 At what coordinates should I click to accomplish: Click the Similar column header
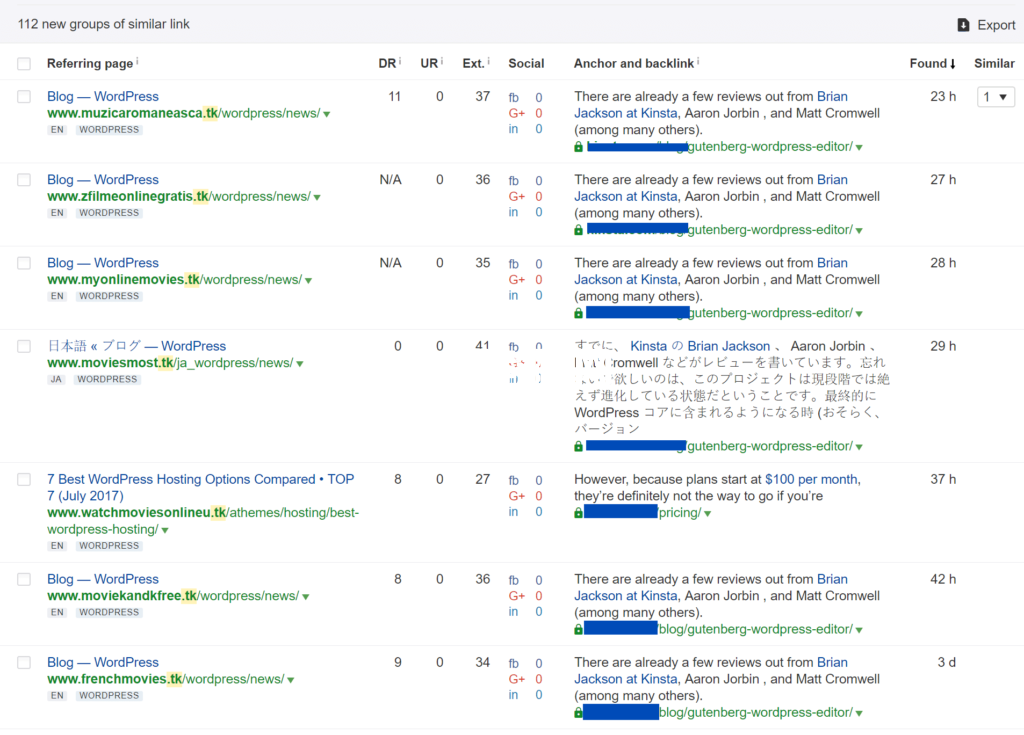click(x=994, y=63)
